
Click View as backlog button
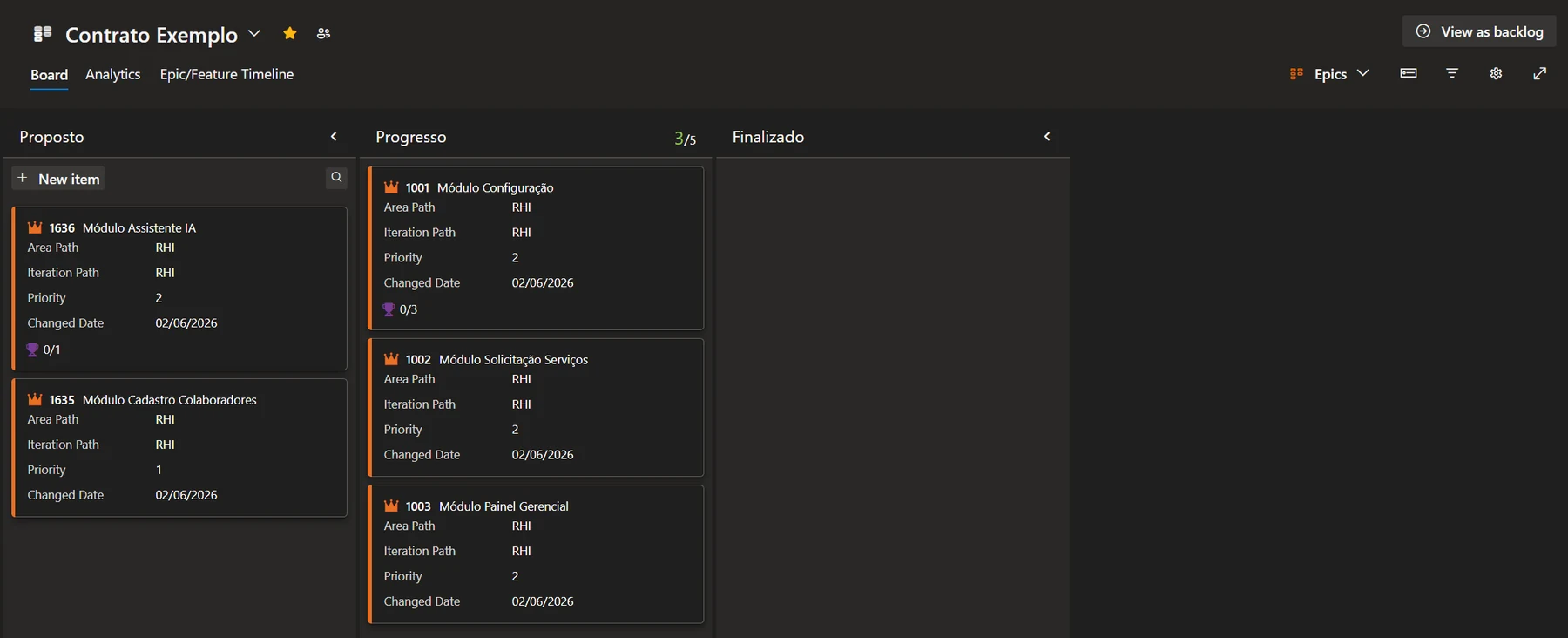coord(1479,31)
